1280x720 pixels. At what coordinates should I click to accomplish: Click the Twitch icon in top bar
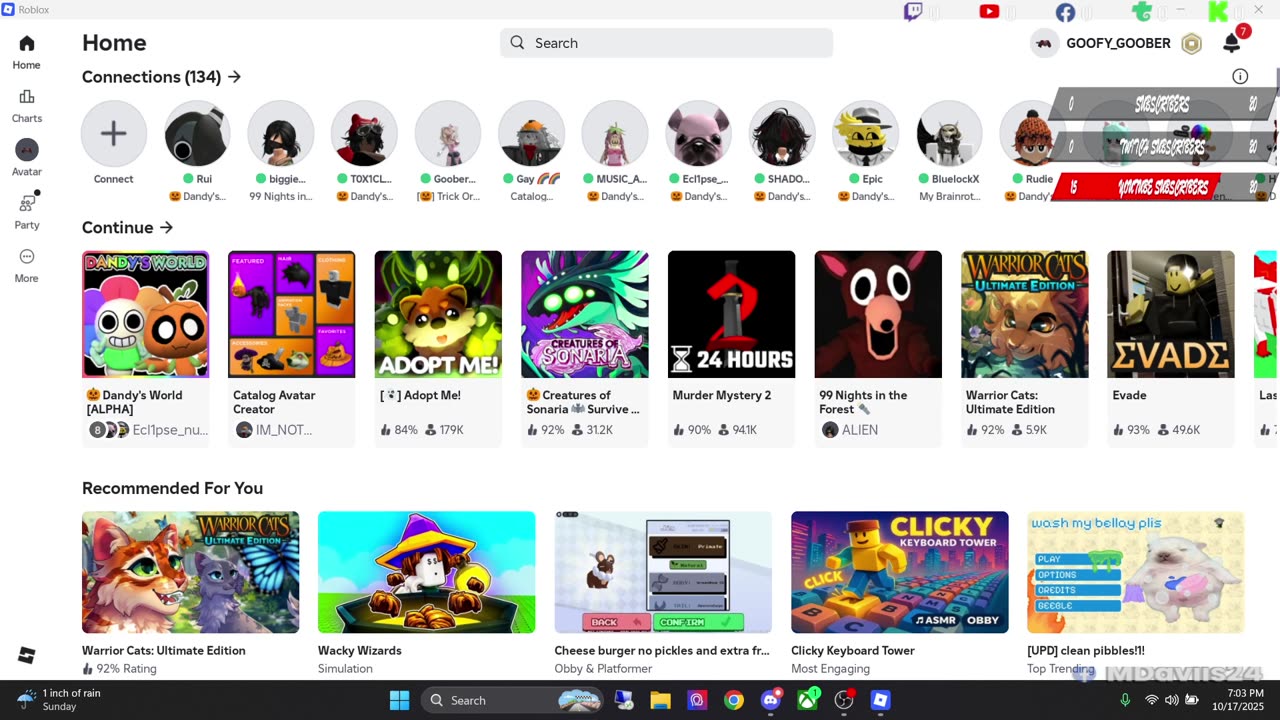pyautogui.click(x=913, y=12)
